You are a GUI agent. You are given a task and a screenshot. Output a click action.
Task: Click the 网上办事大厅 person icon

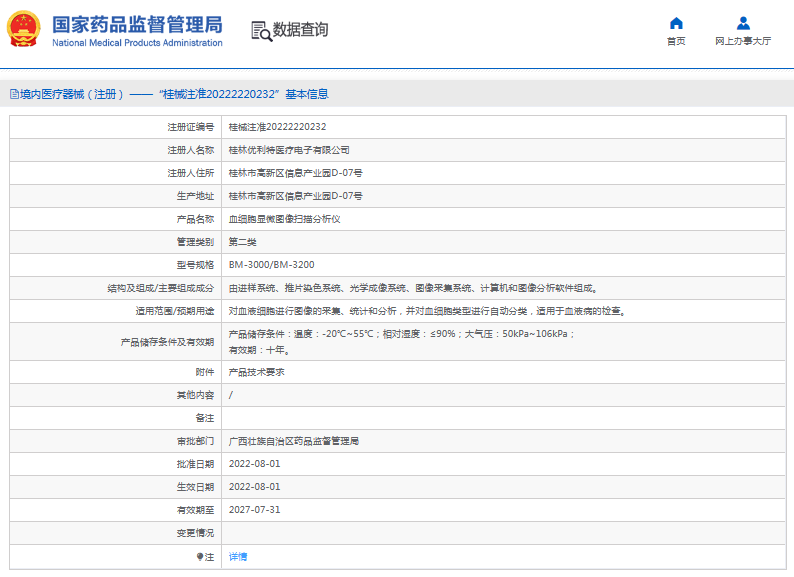(743, 23)
